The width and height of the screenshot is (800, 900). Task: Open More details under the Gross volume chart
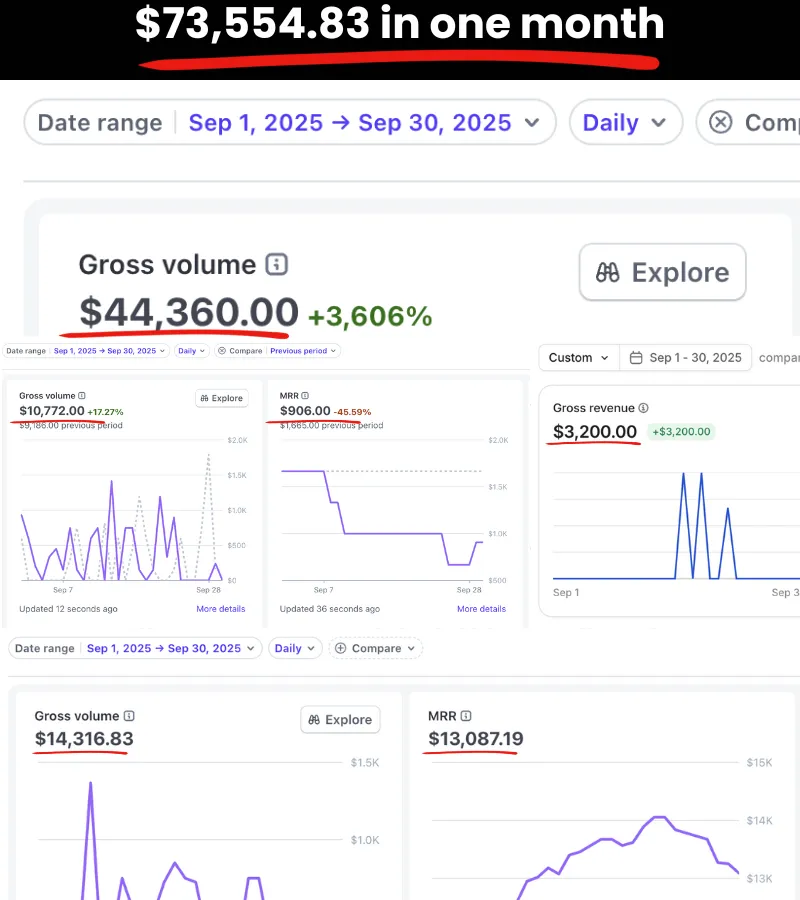(x=220, y=609)
